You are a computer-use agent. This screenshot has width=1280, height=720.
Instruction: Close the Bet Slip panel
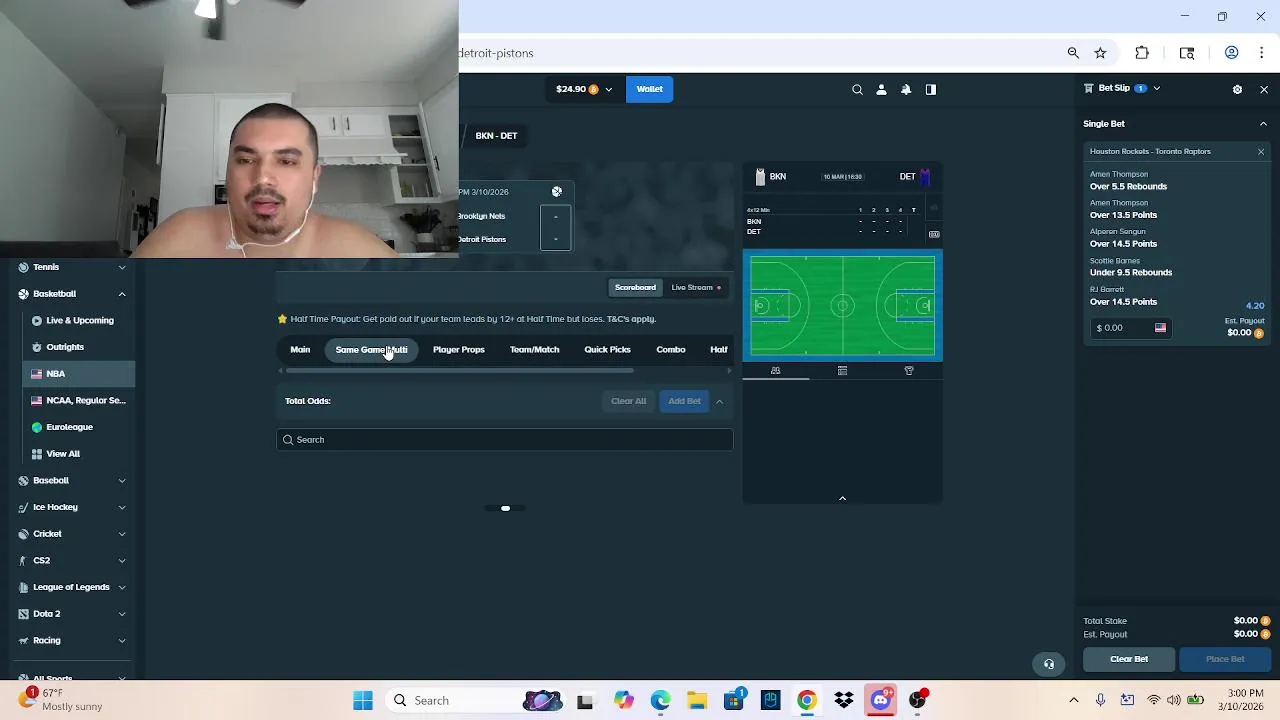(1264, 89)
